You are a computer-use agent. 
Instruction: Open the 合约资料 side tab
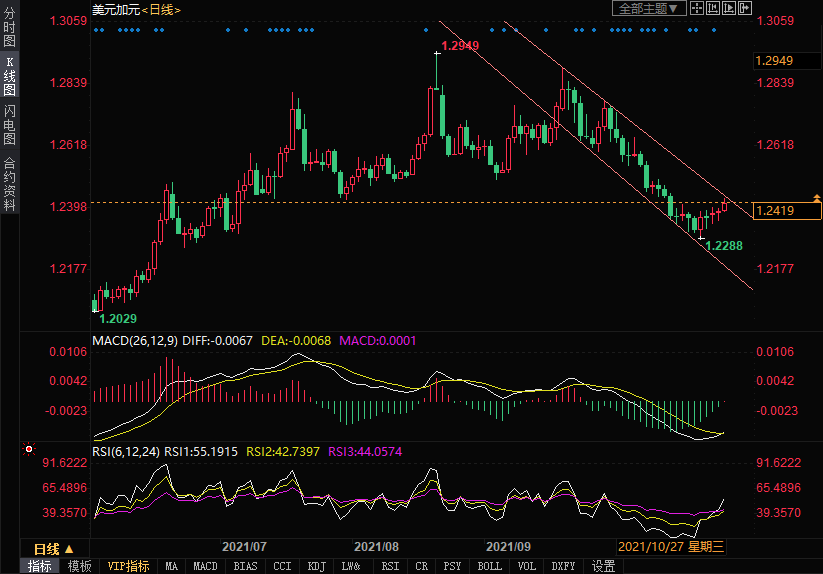point(9,184)
